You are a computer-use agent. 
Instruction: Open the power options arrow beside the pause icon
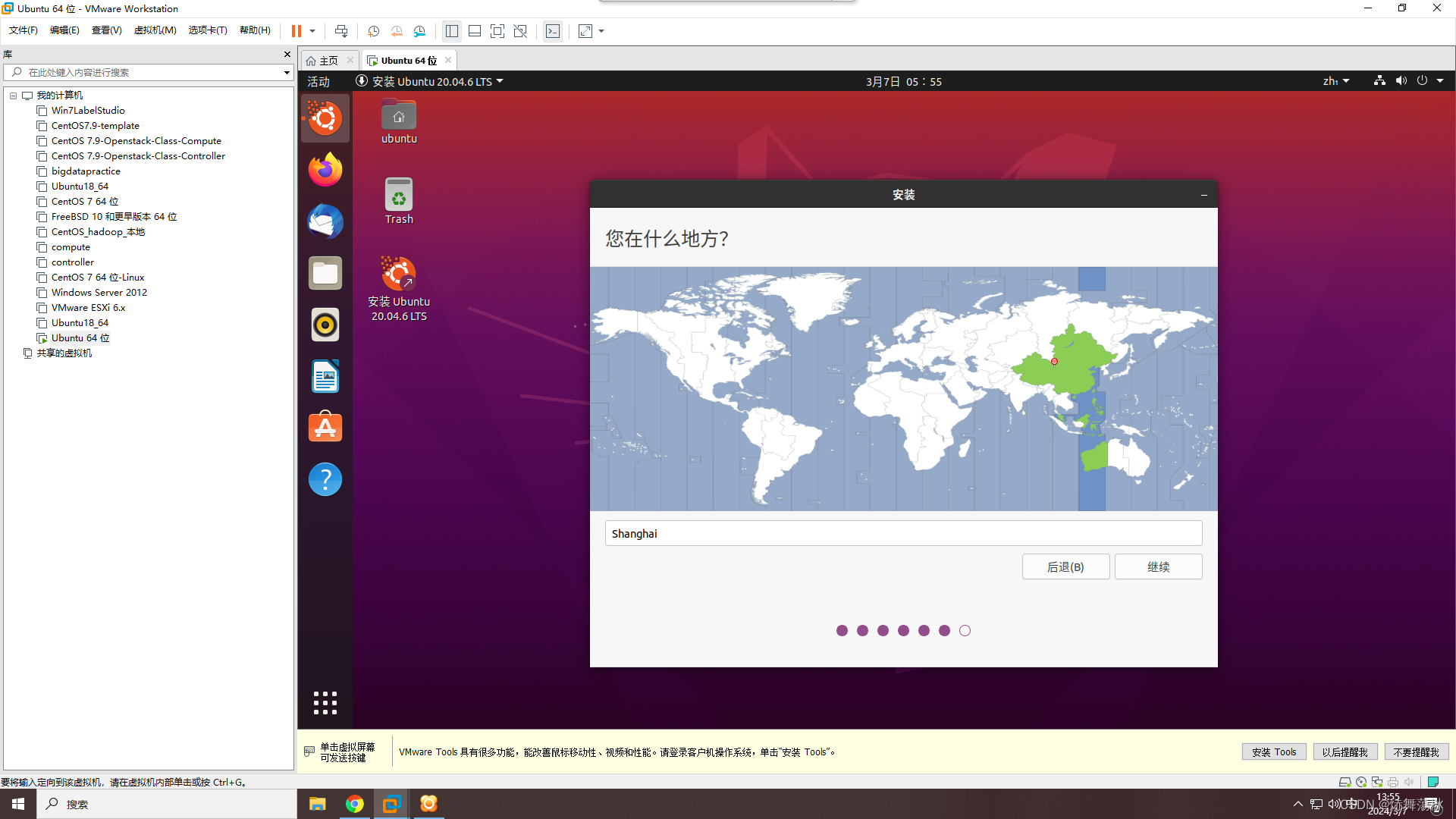coord(312,31)
